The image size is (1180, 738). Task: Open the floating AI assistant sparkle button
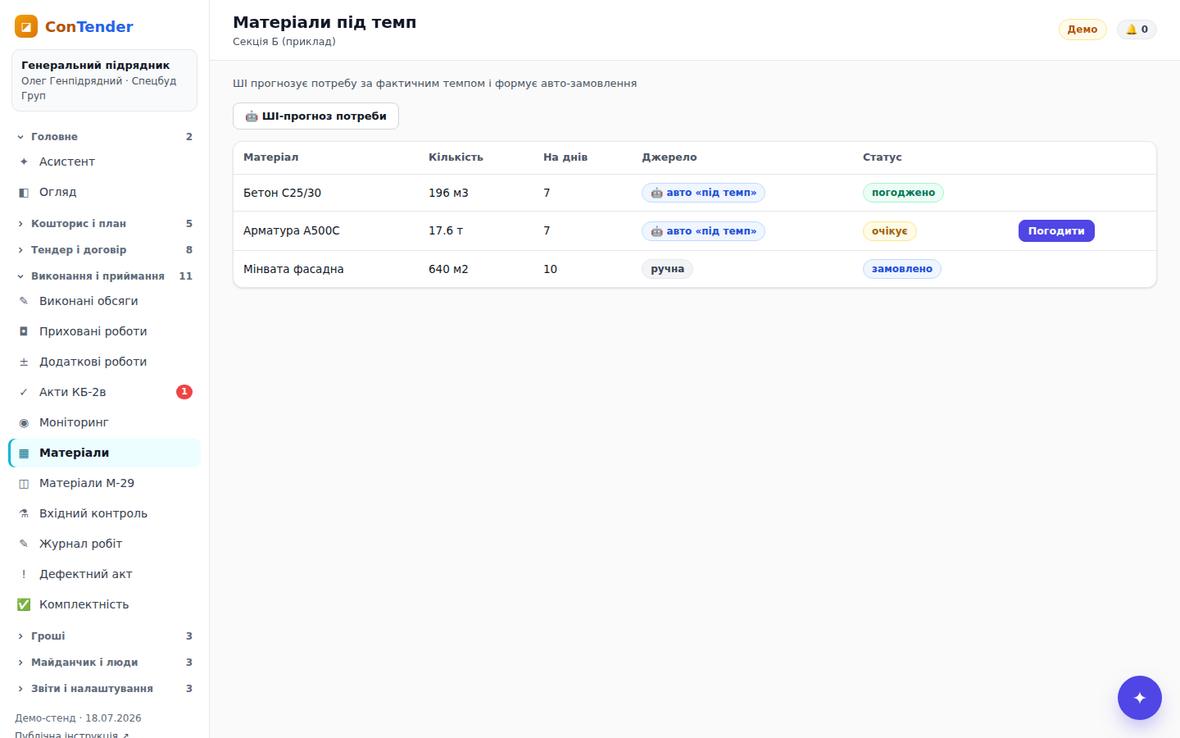[x=1139, y=697]
